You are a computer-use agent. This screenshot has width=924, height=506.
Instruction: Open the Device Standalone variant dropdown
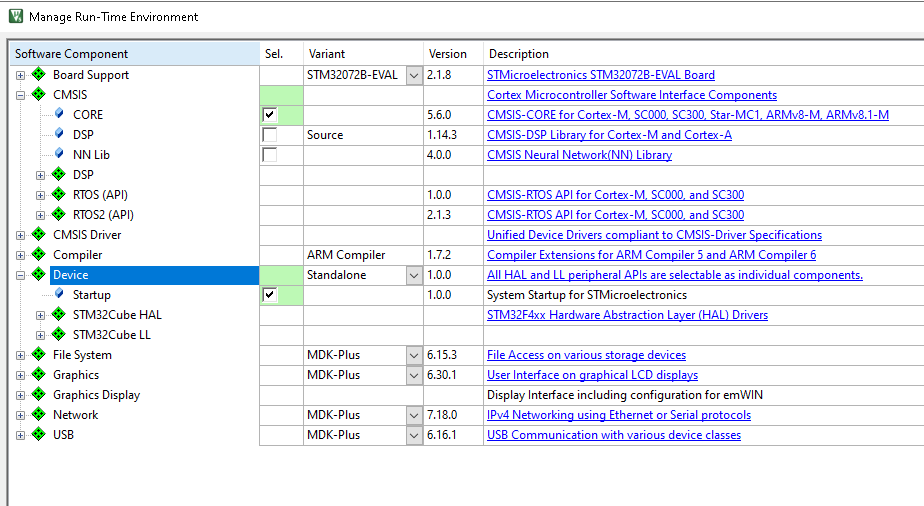[414, 276]
